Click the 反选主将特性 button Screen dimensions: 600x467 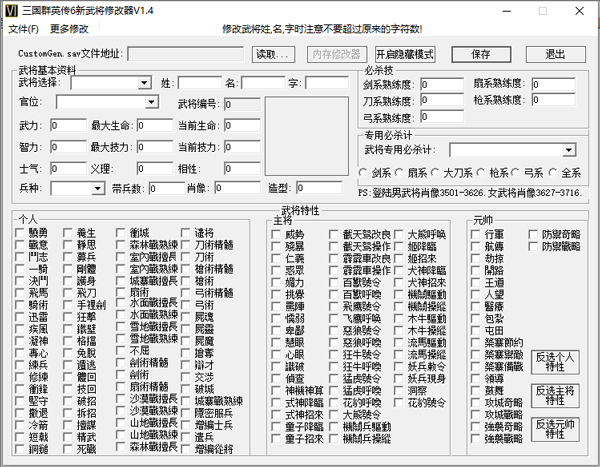[555, 395]
